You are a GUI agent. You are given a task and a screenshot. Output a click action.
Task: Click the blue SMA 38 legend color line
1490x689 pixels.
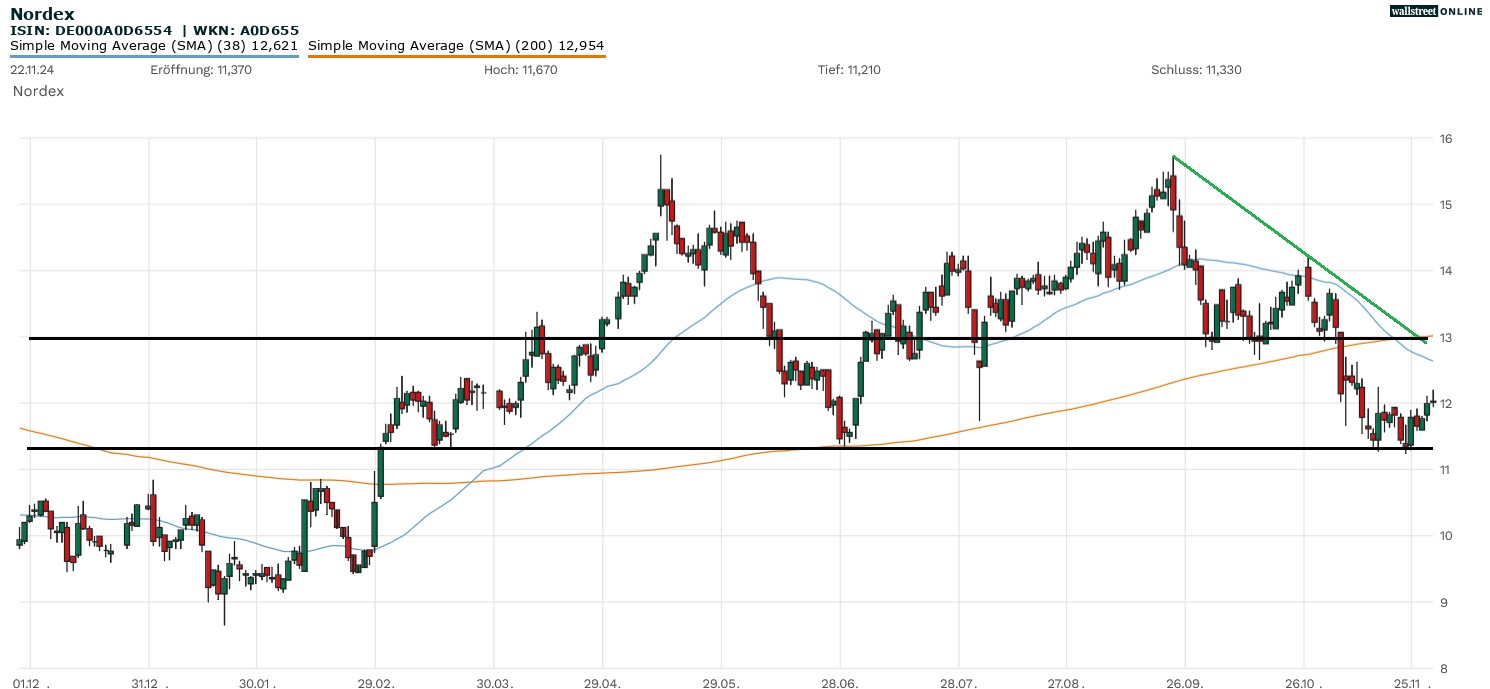[x=154, y=56]
